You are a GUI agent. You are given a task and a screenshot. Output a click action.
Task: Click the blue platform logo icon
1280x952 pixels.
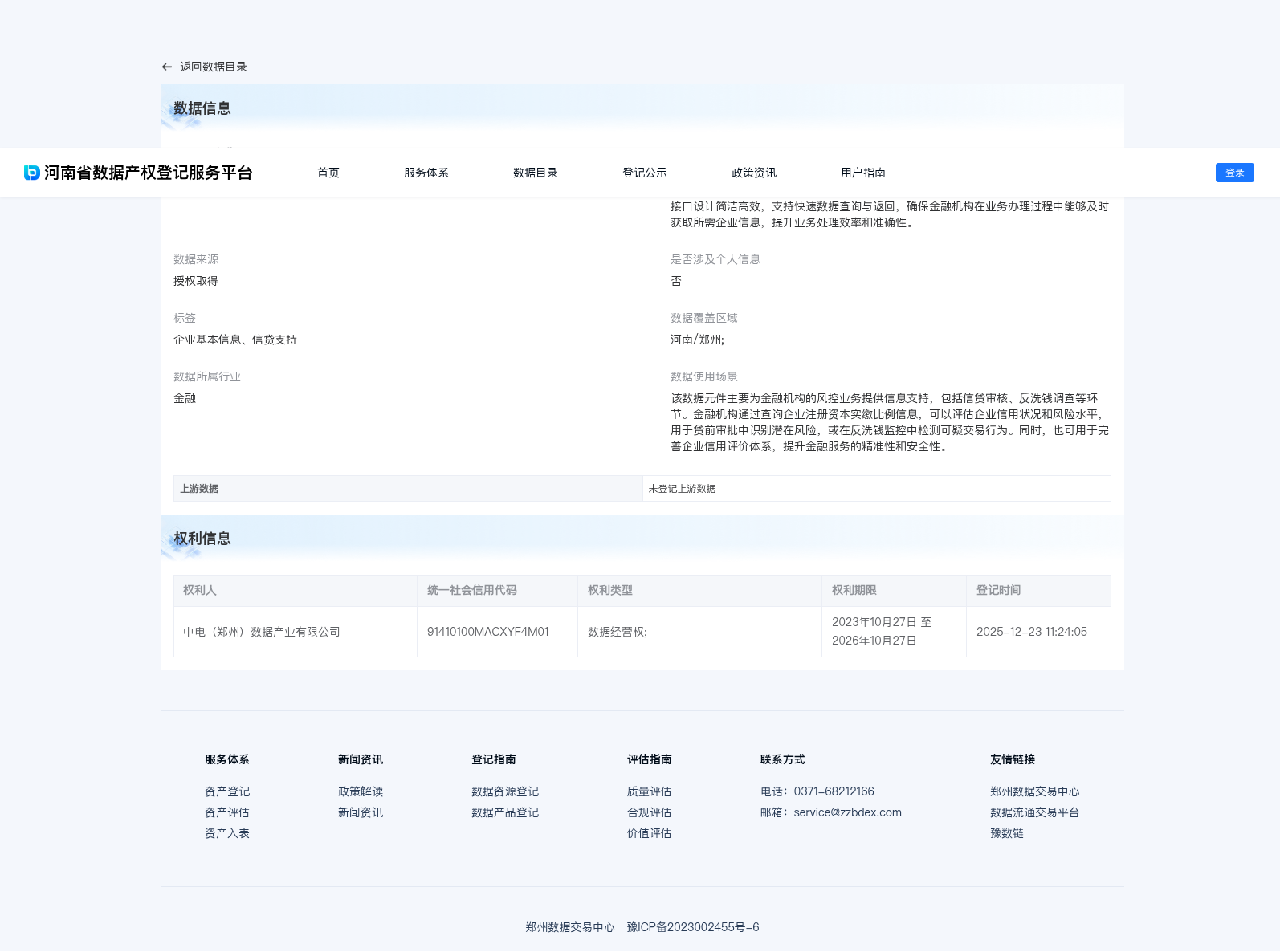point(32,173)
